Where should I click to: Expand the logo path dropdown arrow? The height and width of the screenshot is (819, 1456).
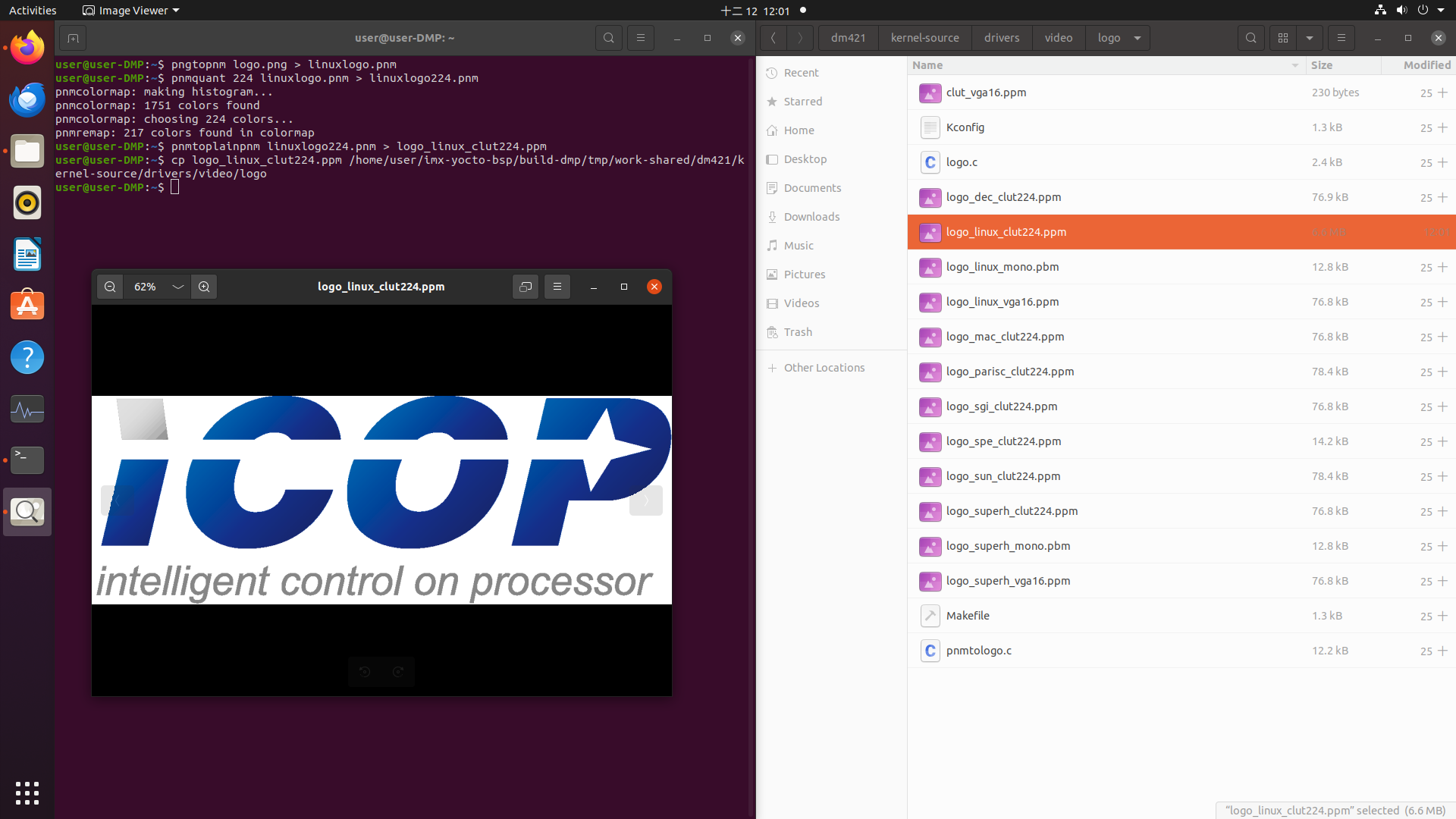(1137, 38)
